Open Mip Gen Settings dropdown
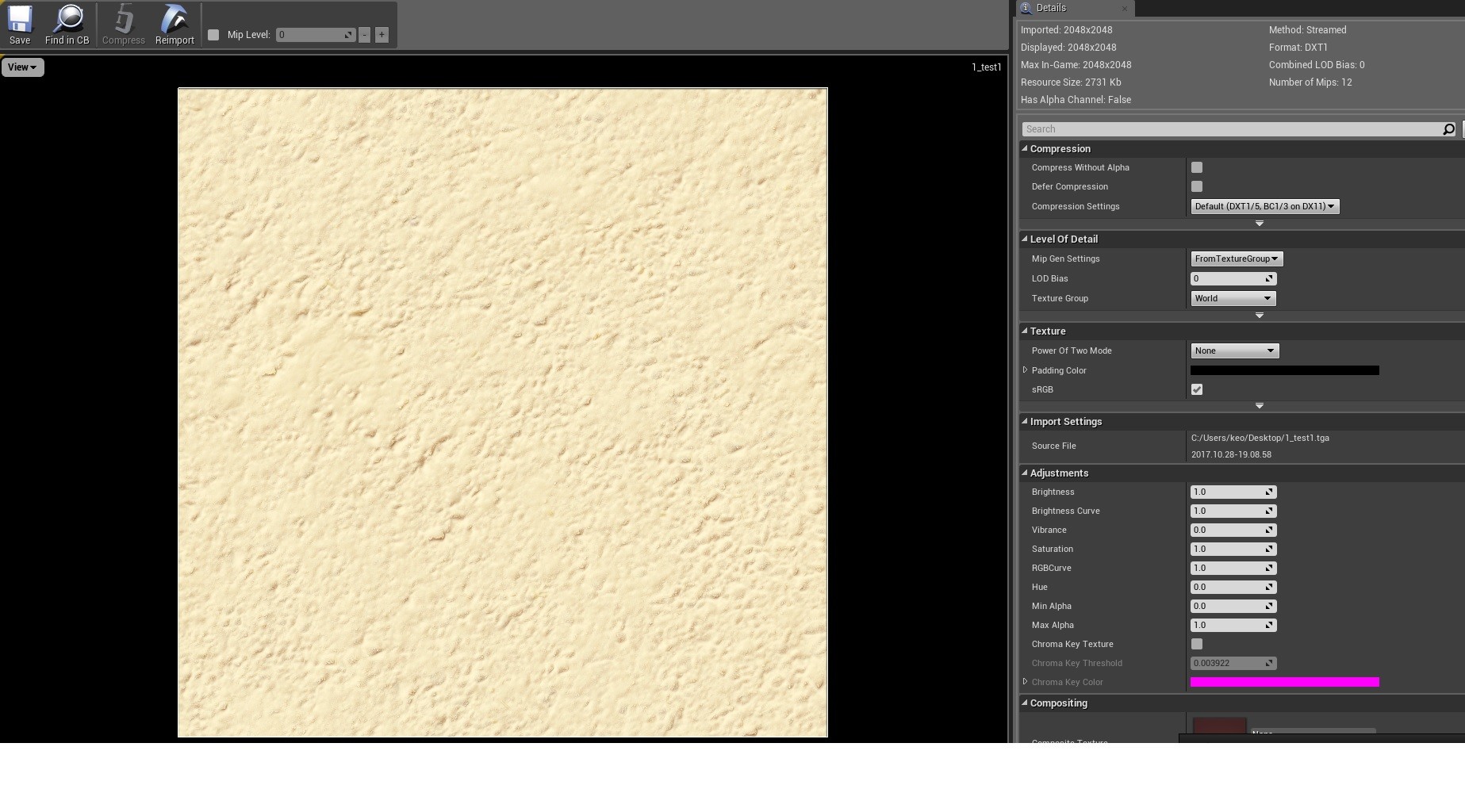1465x812 pixels. coord(1237,259)
